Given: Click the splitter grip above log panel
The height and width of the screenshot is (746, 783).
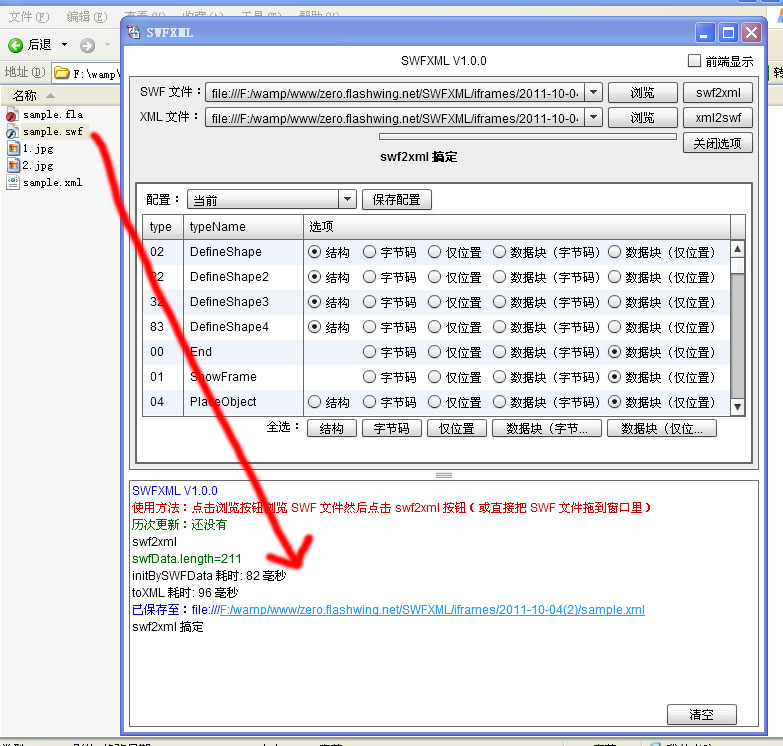Looking at the screenshot, I should pos(444,475).
